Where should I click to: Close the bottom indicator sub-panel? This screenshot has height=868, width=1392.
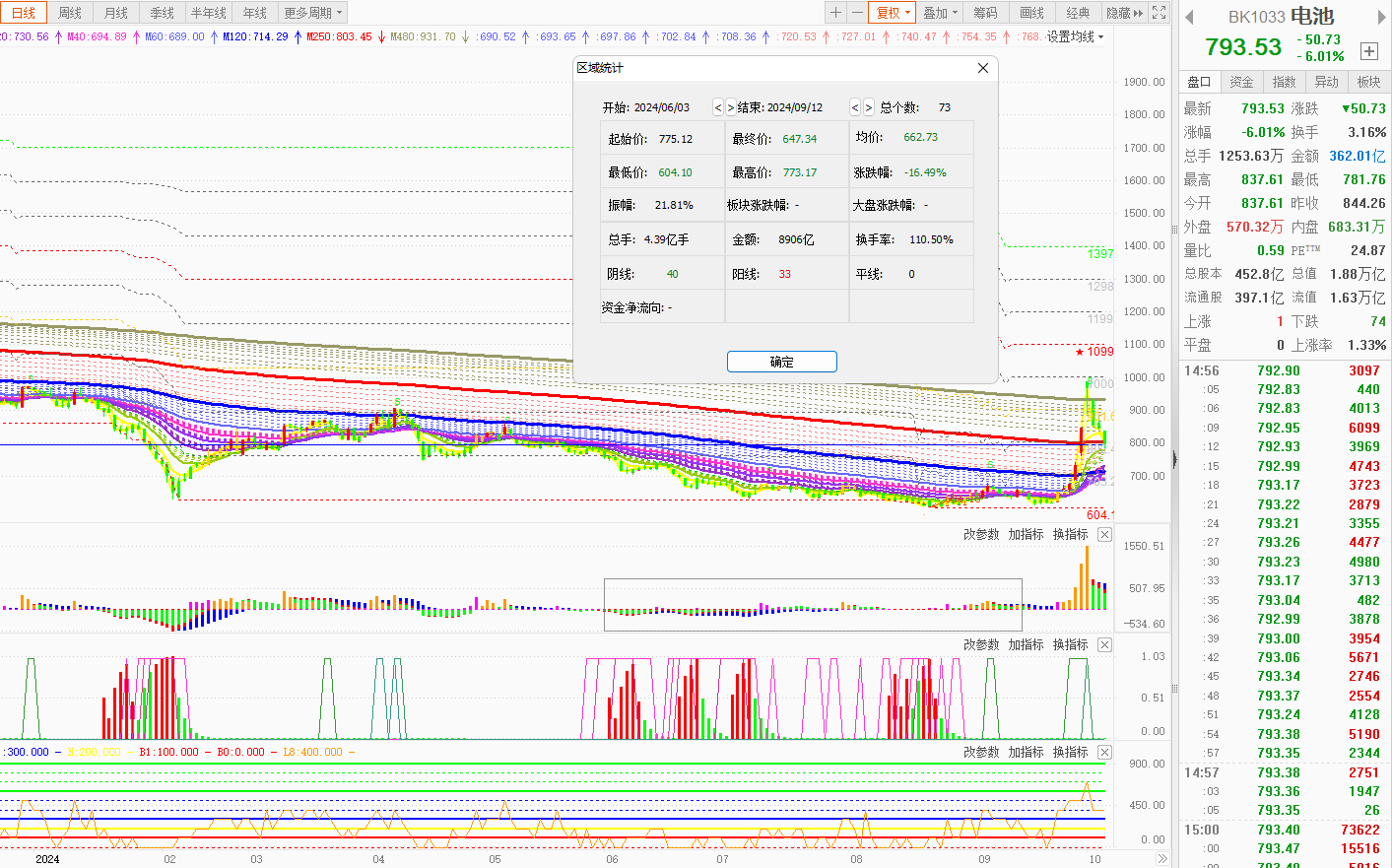tap(1104, 752)
